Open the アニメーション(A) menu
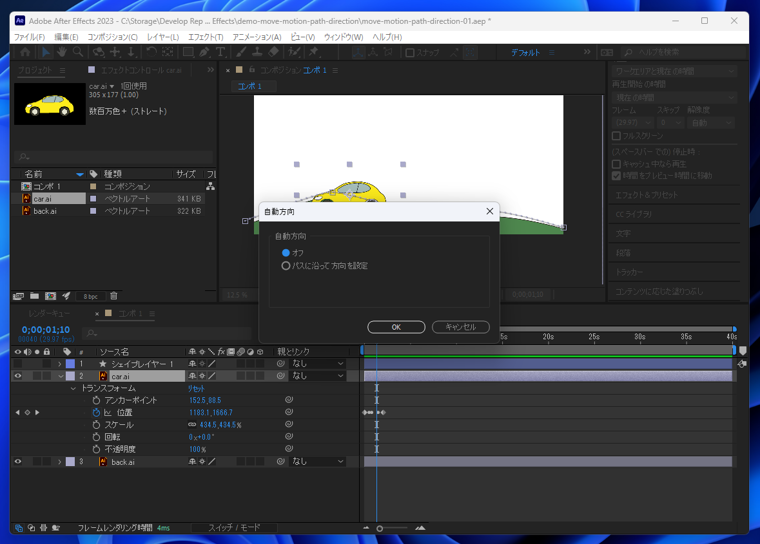760x544 pixels. click(257, 37)
